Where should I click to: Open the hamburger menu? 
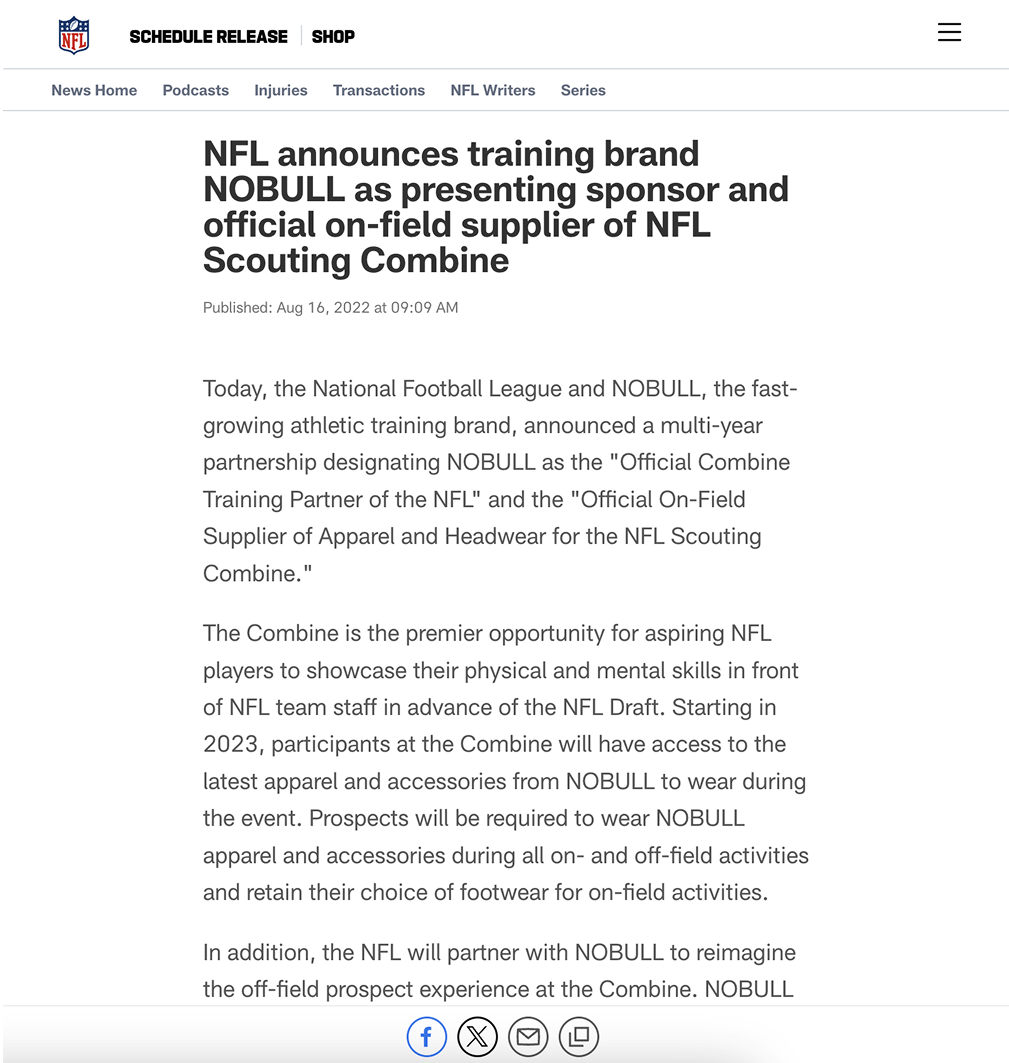tap(949, 32)
